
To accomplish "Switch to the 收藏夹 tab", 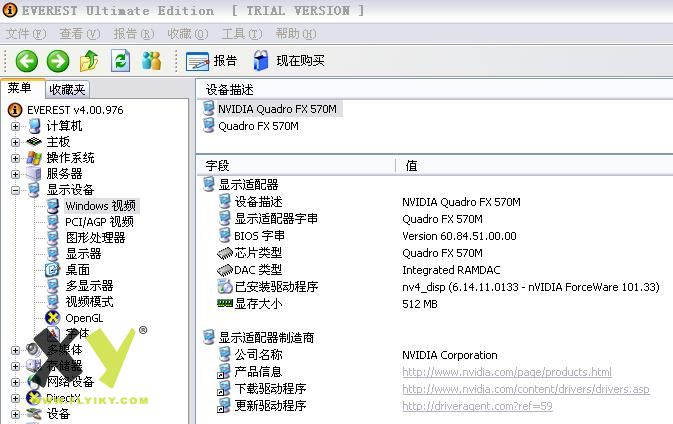I will tap(67, 89).
